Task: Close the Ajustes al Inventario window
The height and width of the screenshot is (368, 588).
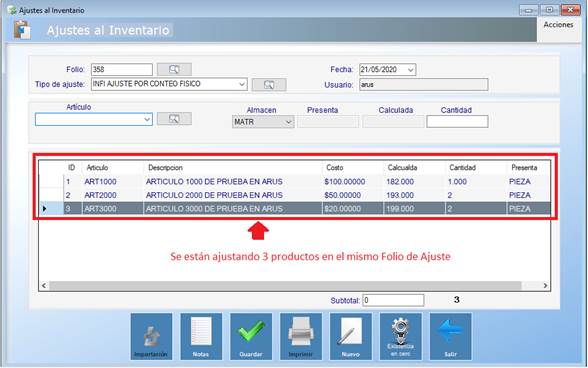Action: pos(570,10)
